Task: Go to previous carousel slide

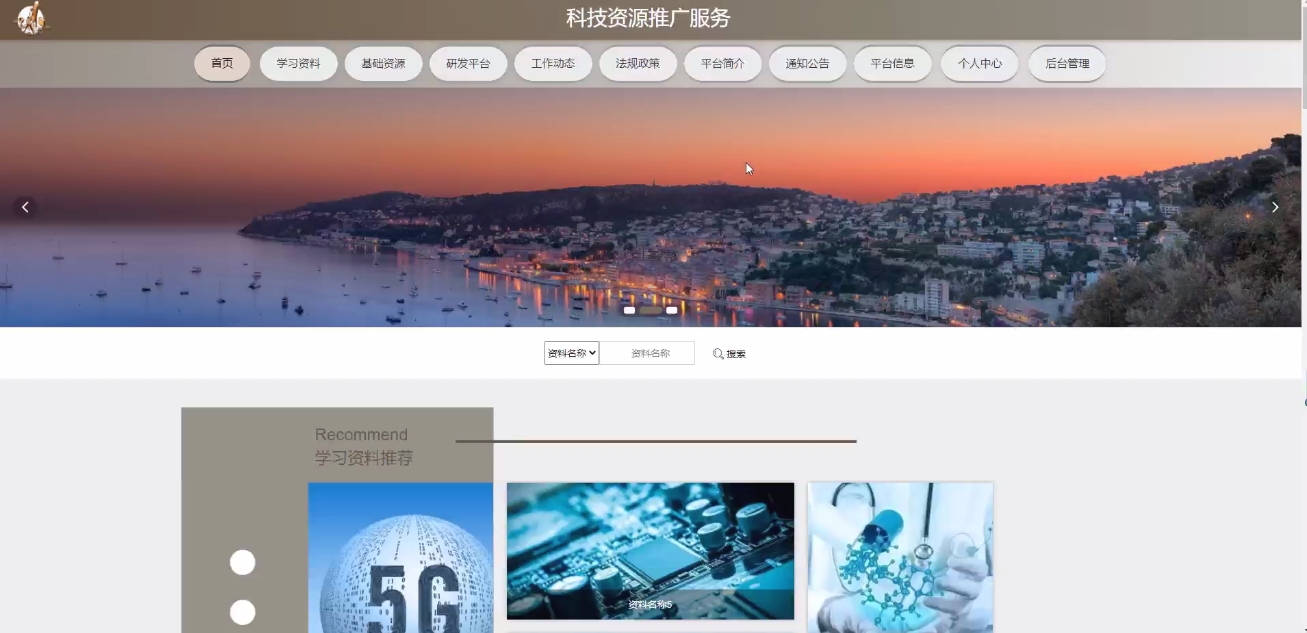Action: pos(25,207)
